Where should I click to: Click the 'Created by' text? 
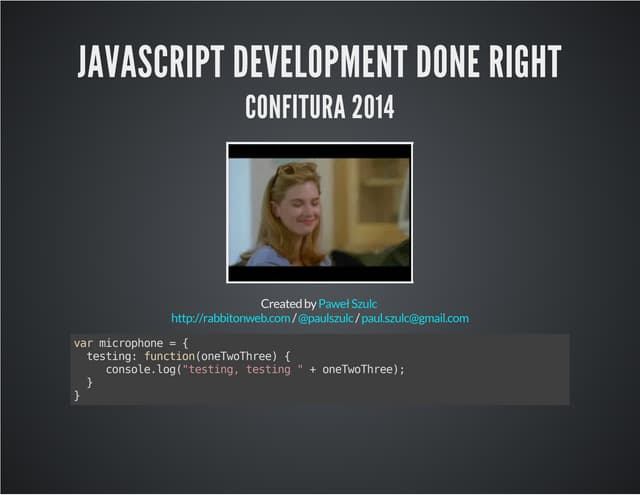(x=288, y=303)
